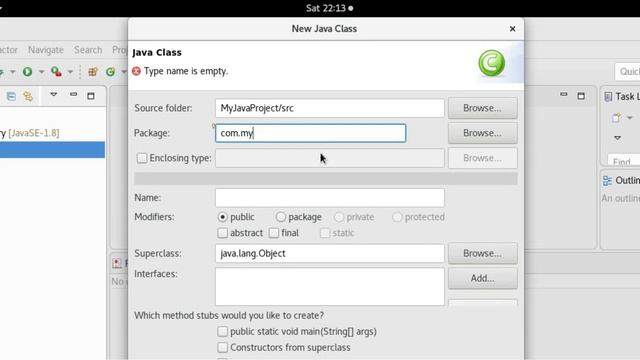This screenshot has width=640, height=360.
Task: Open the partially visible Refactor menu
Action: [9, 50]
